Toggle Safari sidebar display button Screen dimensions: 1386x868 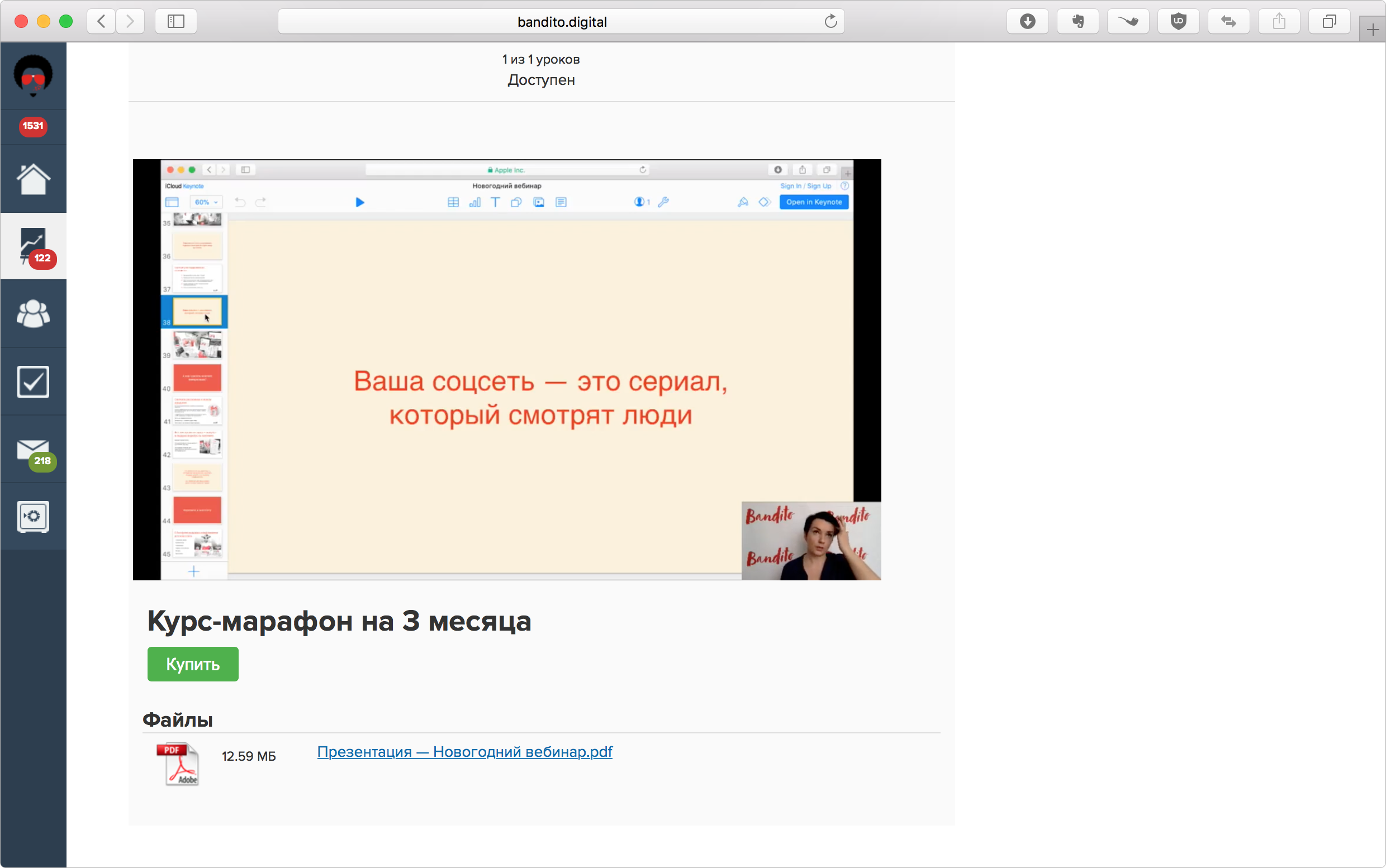175,22
